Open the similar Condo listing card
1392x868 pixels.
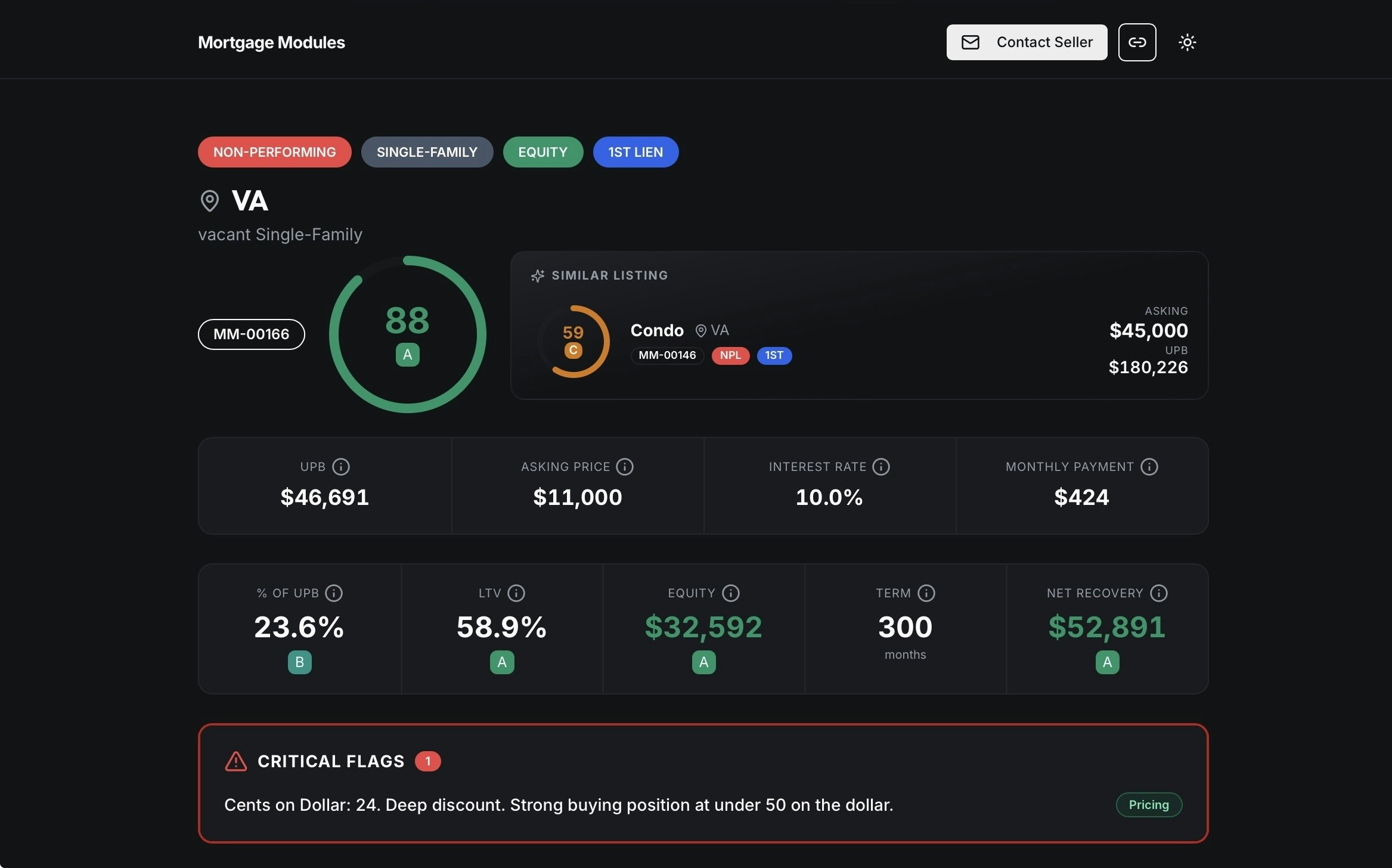coord(858,325)
